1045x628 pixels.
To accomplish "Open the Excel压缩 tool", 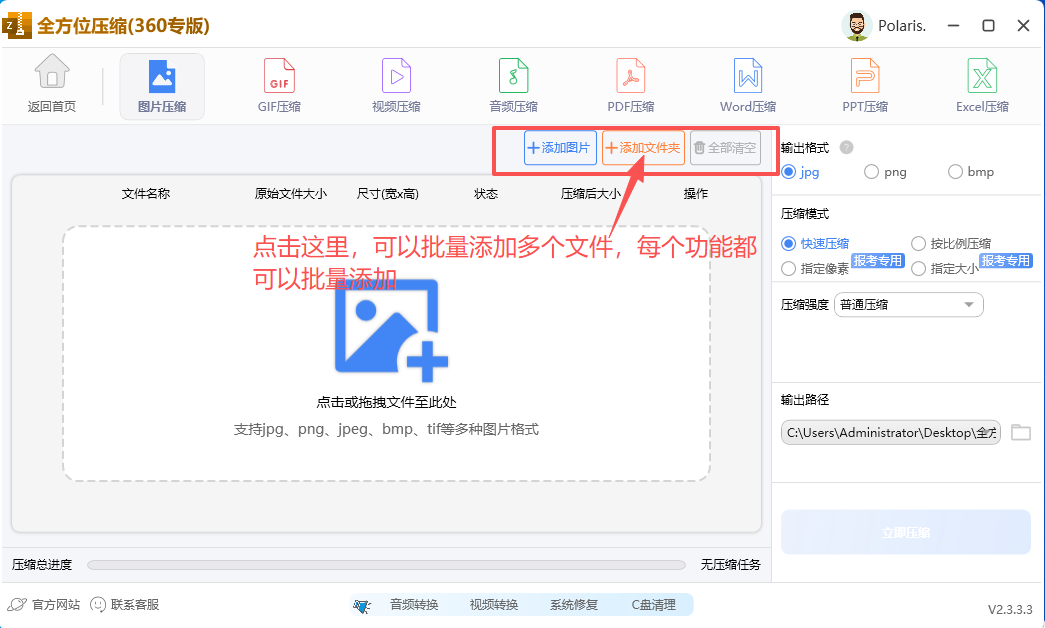I will pos(982,85).
